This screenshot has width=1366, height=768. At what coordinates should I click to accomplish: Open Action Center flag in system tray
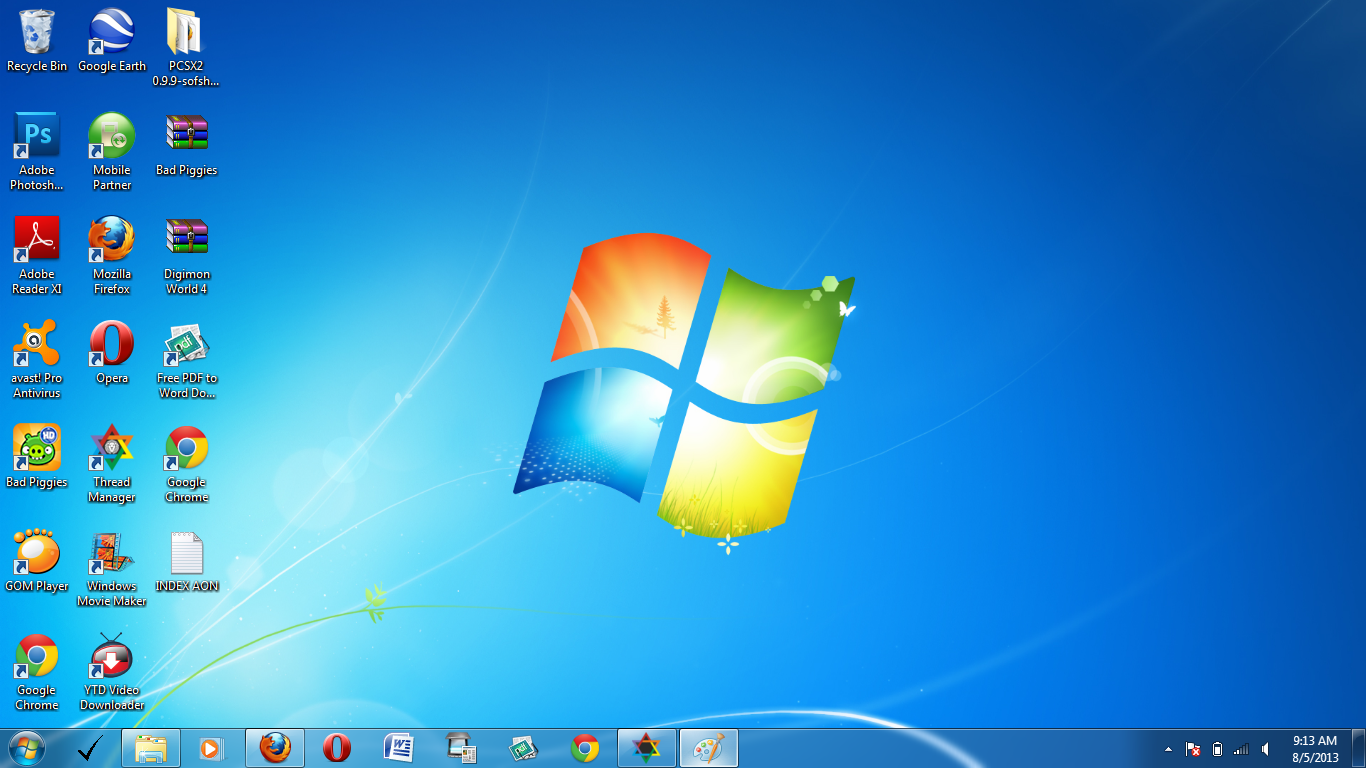(x=1193, y=749)
